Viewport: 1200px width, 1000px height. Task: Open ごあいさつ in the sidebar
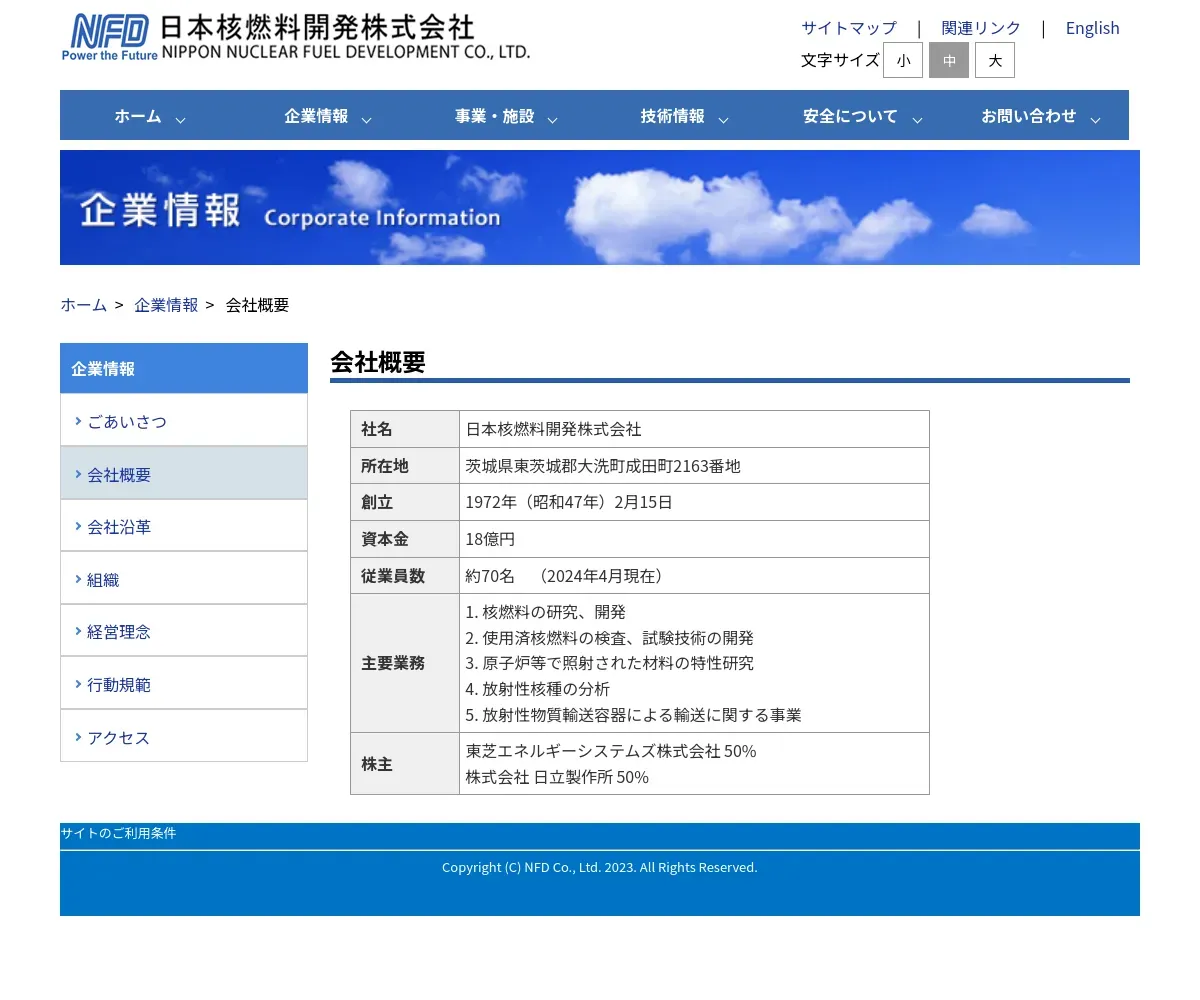pos(127,421)
